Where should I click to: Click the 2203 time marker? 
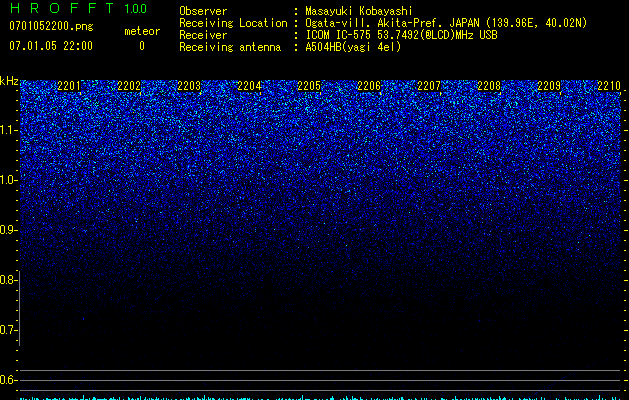pos(189,86)
